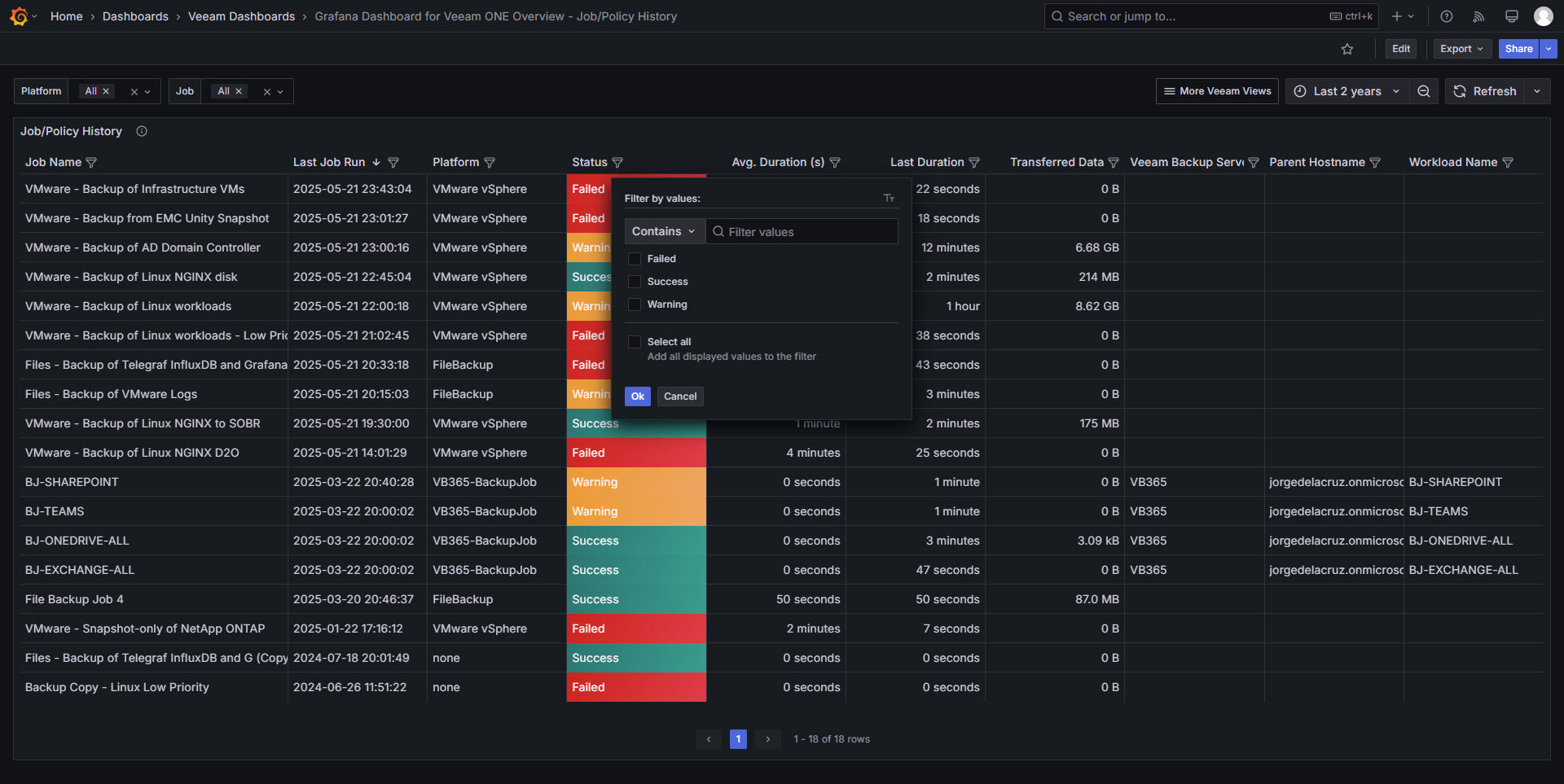The height and width of the screenshot is (784, 1564).
Task: Click the Job/Policy History panel title
Action: (x=71, y=131)
